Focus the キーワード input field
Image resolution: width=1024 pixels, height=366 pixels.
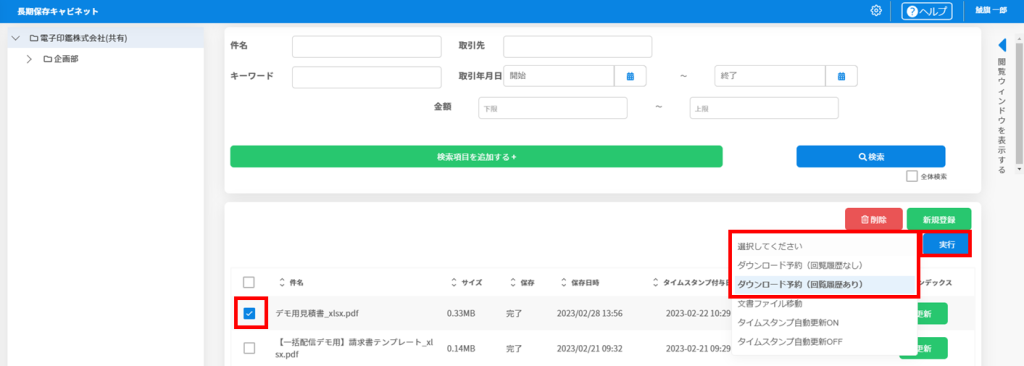pyautogui.click(x=367, y=77)
